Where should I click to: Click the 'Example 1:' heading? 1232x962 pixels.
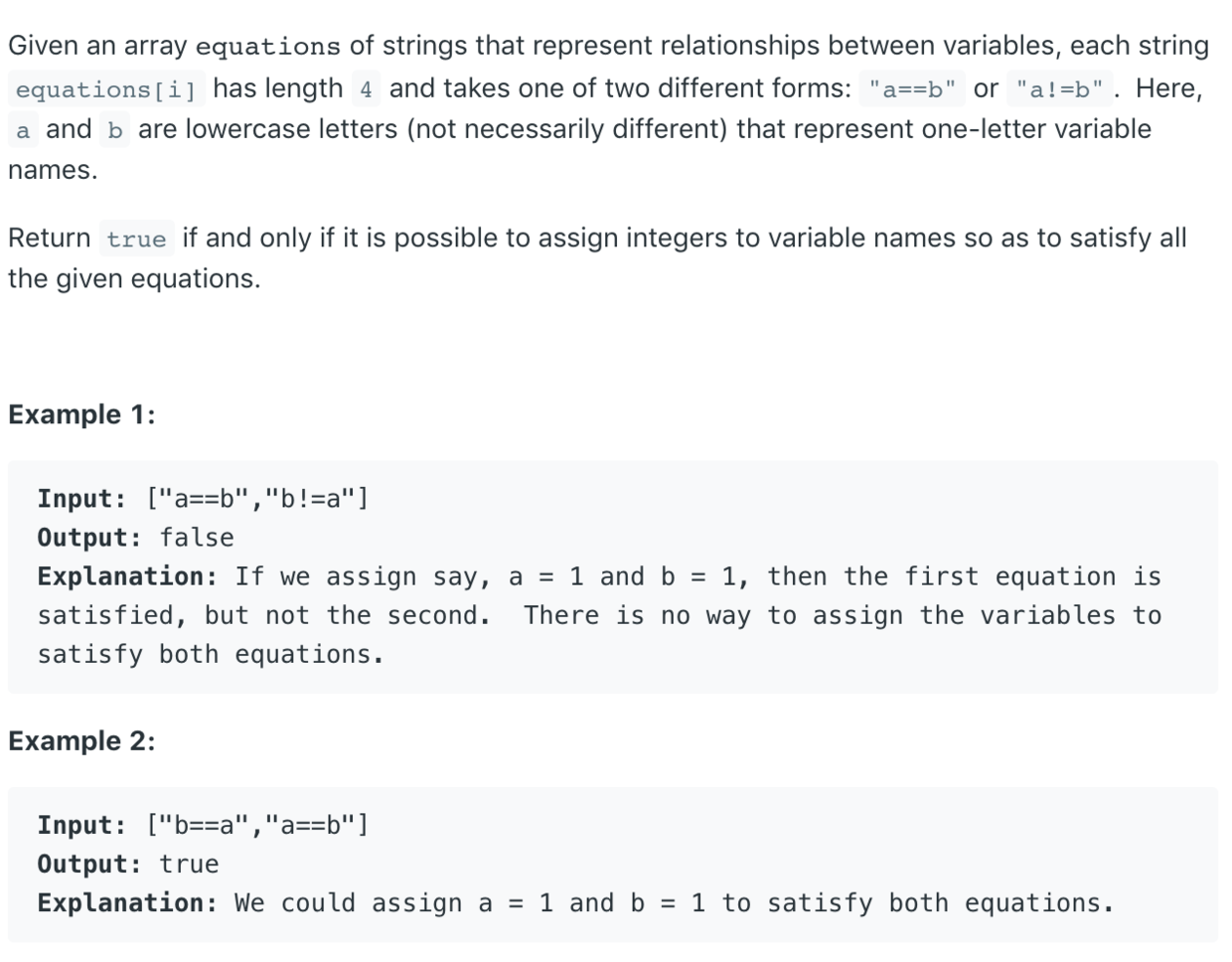coord(81,414)
